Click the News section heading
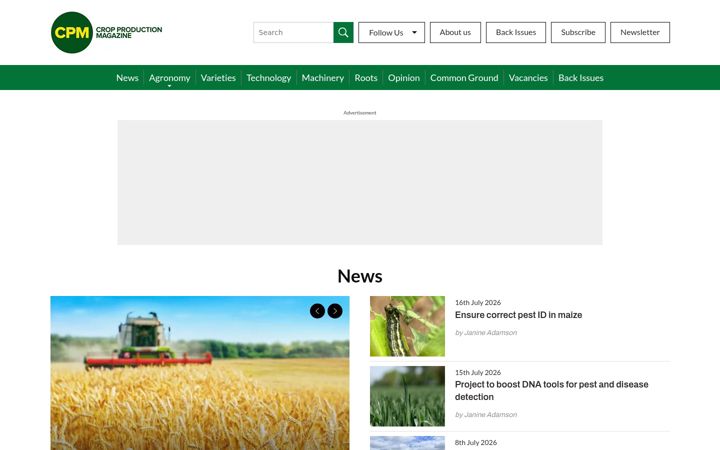Screen dimensions: 720x450 pos(360,276)
